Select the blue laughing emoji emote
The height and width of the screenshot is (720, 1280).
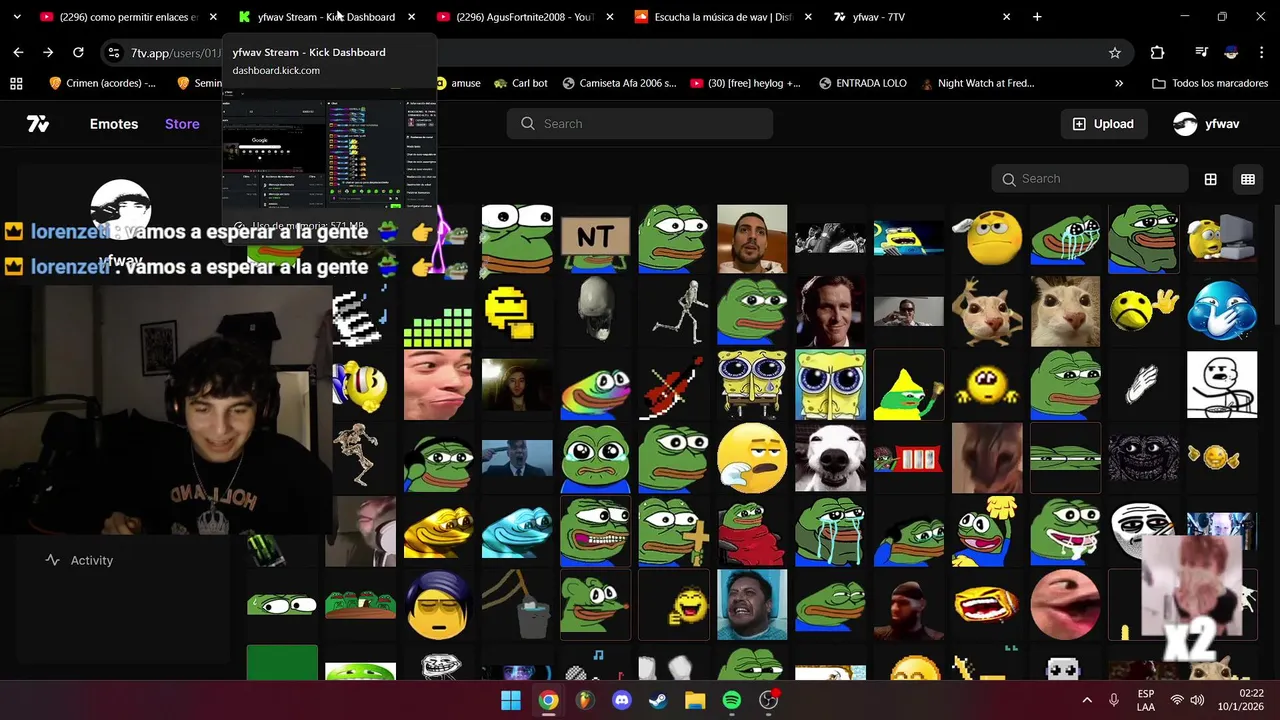[1222, 312]
